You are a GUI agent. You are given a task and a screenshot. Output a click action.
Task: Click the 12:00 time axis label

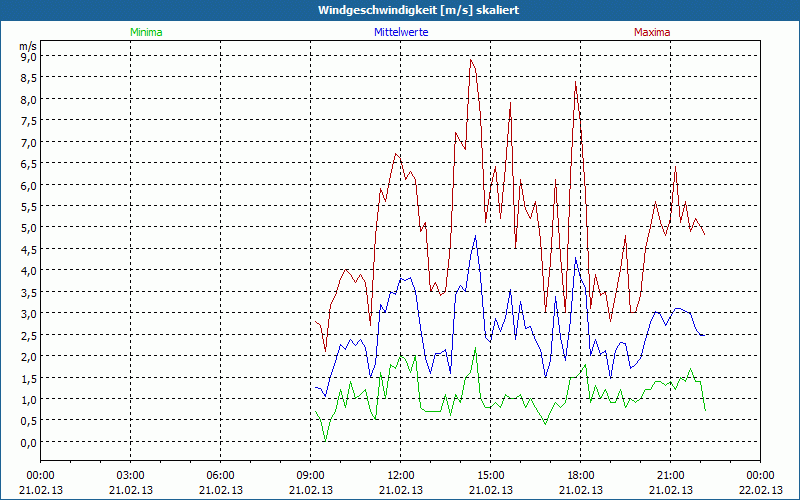[x=400, y=475]
